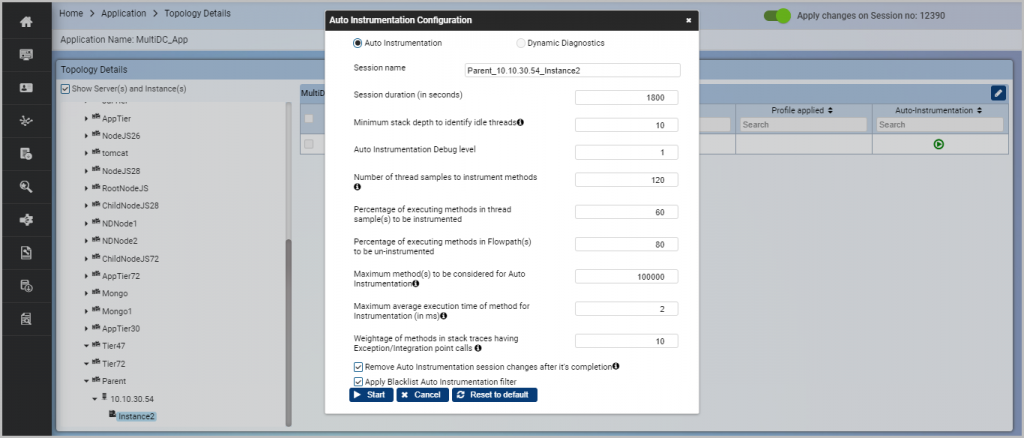1024x438 pixels.
Task: Select NodeJS28 tree item
Action: click(121, 171)
